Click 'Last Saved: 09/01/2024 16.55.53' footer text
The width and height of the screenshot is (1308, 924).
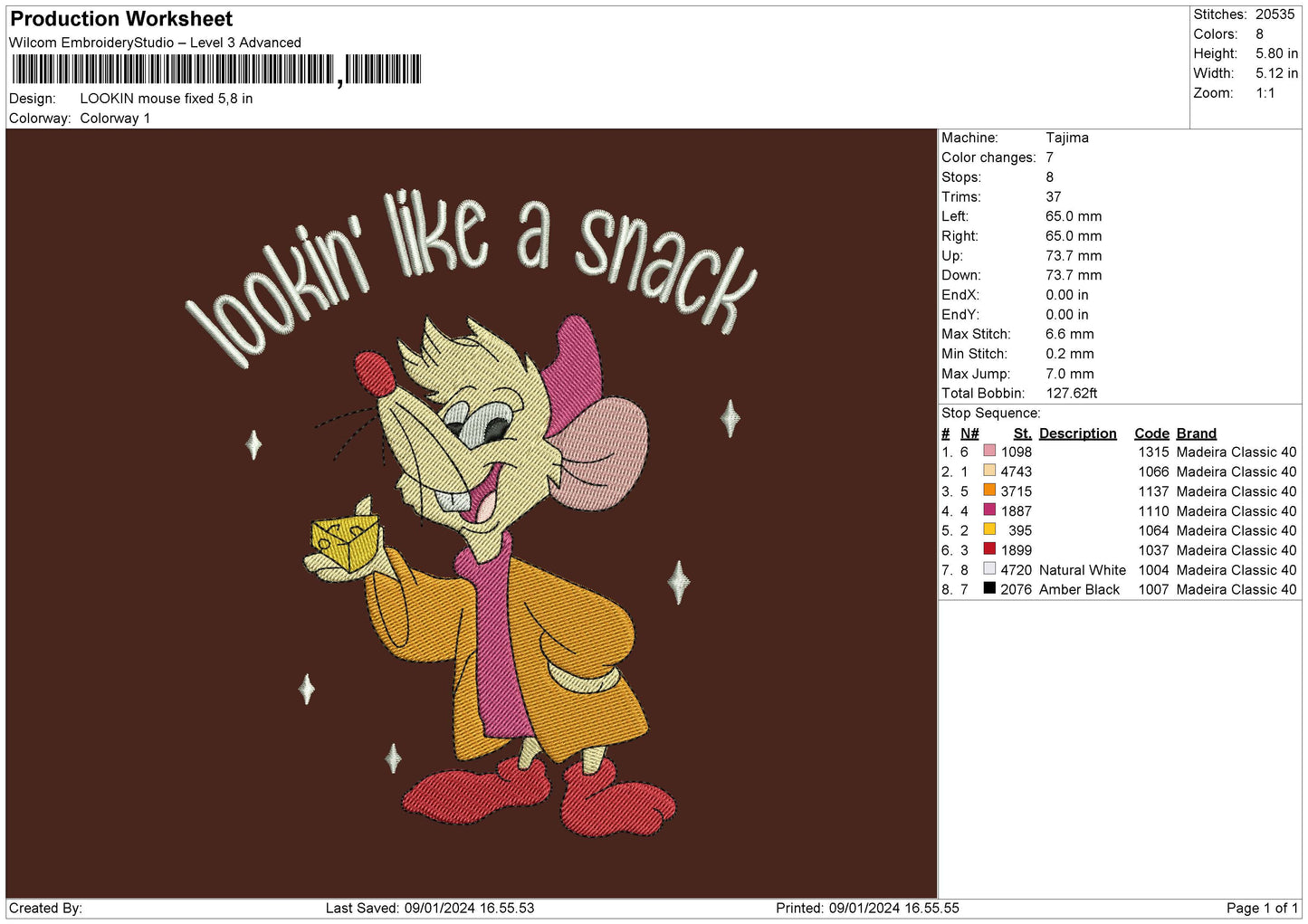click(x=430, y=908)
